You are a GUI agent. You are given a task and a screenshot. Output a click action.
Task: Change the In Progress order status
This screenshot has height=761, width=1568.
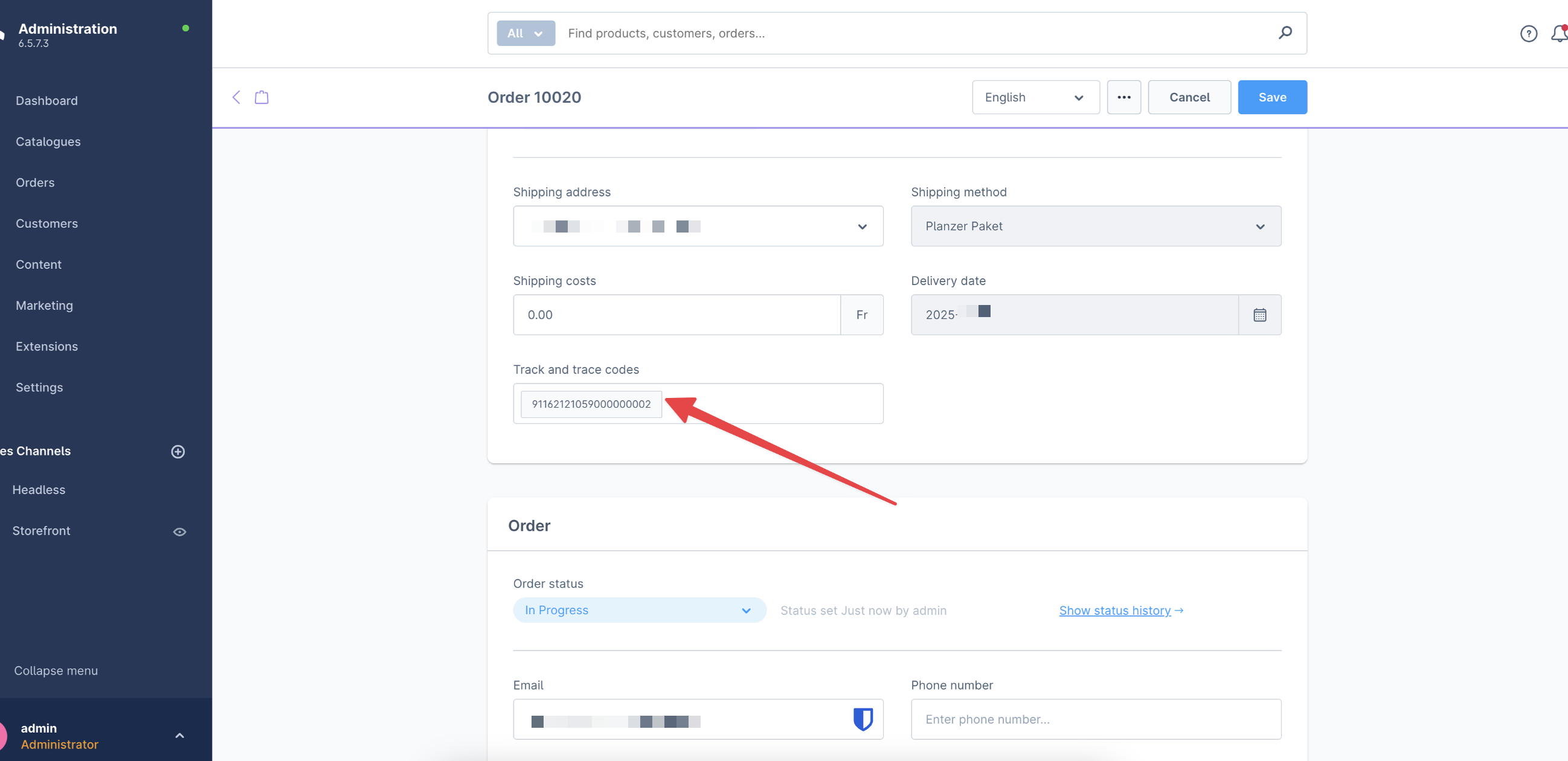coord(638,610)
